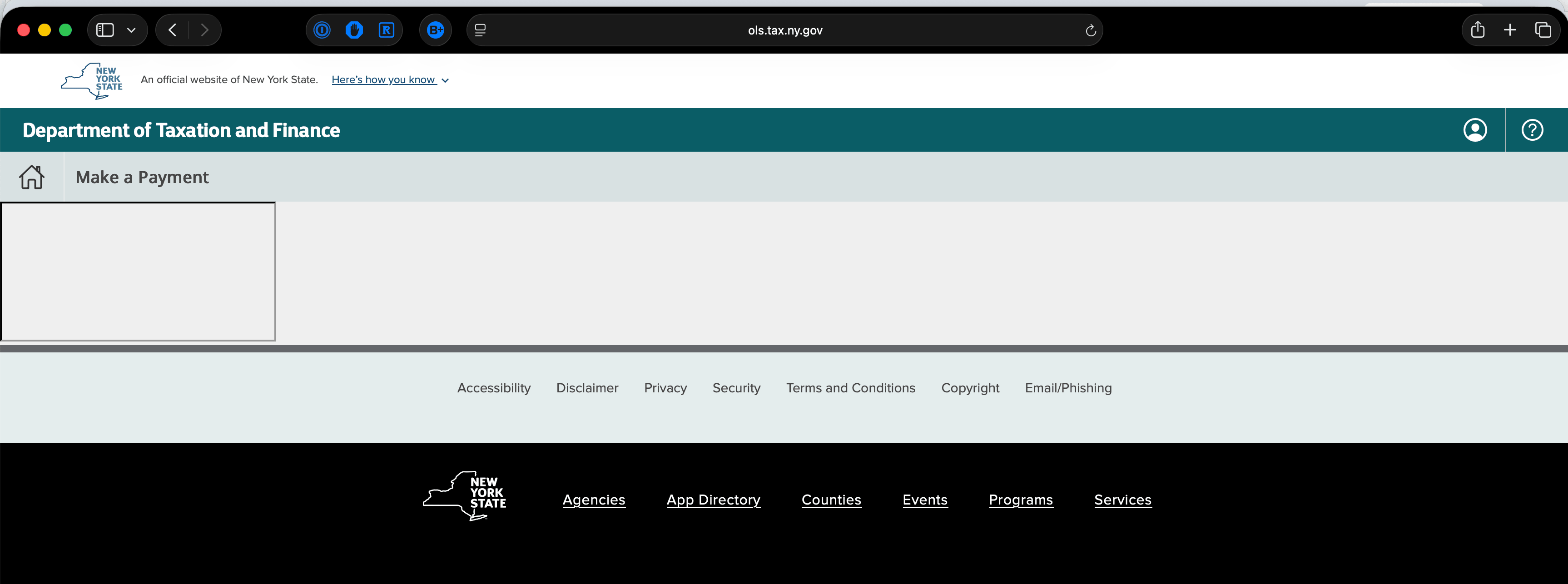
Task: Expand "Here's how you know" disclosure
Action: [x=390, y=79]
